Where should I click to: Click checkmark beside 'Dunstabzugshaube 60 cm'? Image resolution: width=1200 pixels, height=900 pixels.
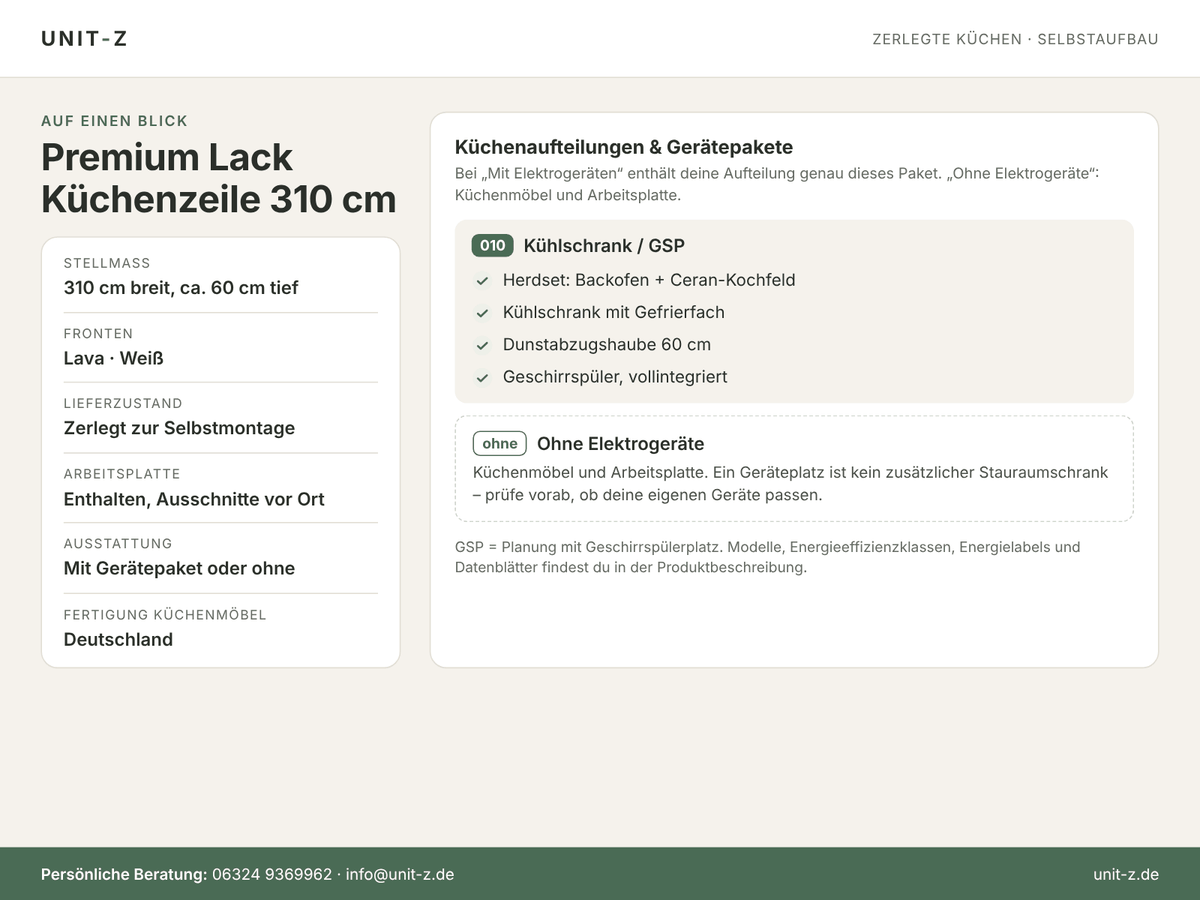click(x=482, y=345)
